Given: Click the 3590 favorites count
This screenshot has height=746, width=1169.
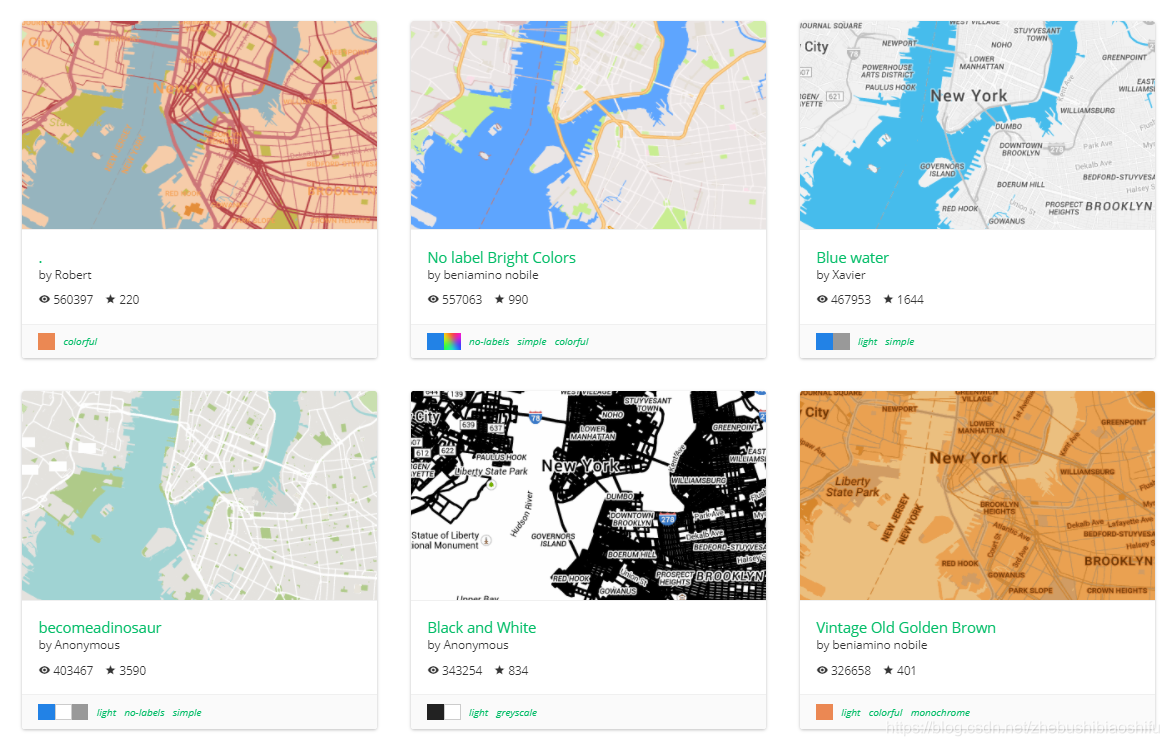Looking at the screenshot, I should tap(133, 671).
